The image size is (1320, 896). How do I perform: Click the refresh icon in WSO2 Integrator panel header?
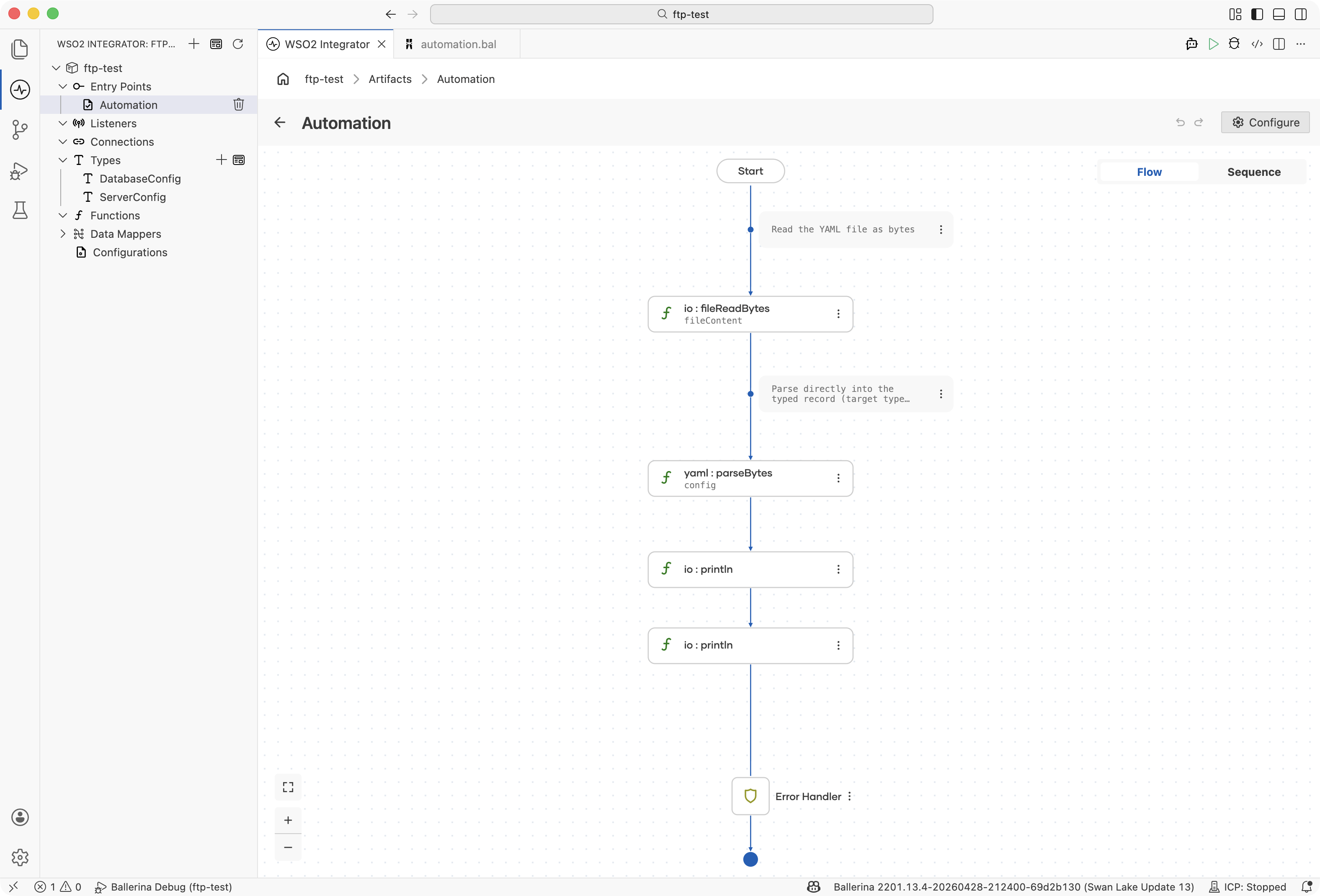(x=238, y=44)
